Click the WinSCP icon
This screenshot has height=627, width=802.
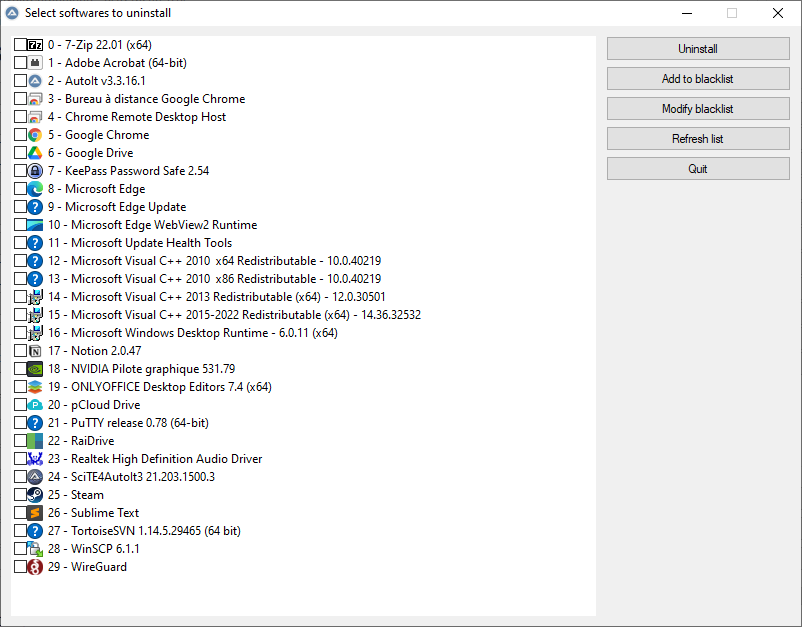tap(35, 549)
